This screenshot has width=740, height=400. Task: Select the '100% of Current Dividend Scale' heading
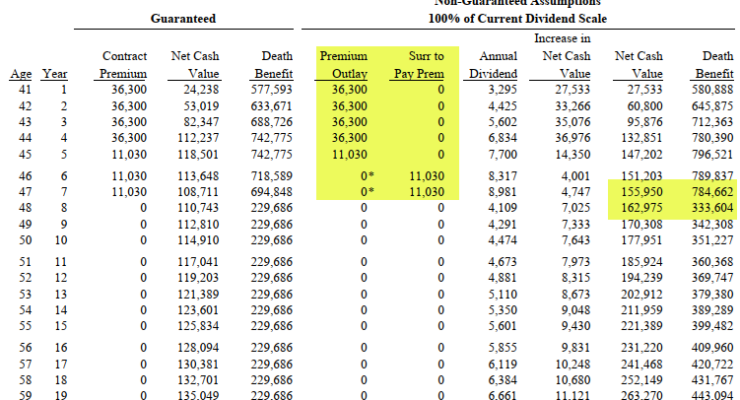[517, 19]
